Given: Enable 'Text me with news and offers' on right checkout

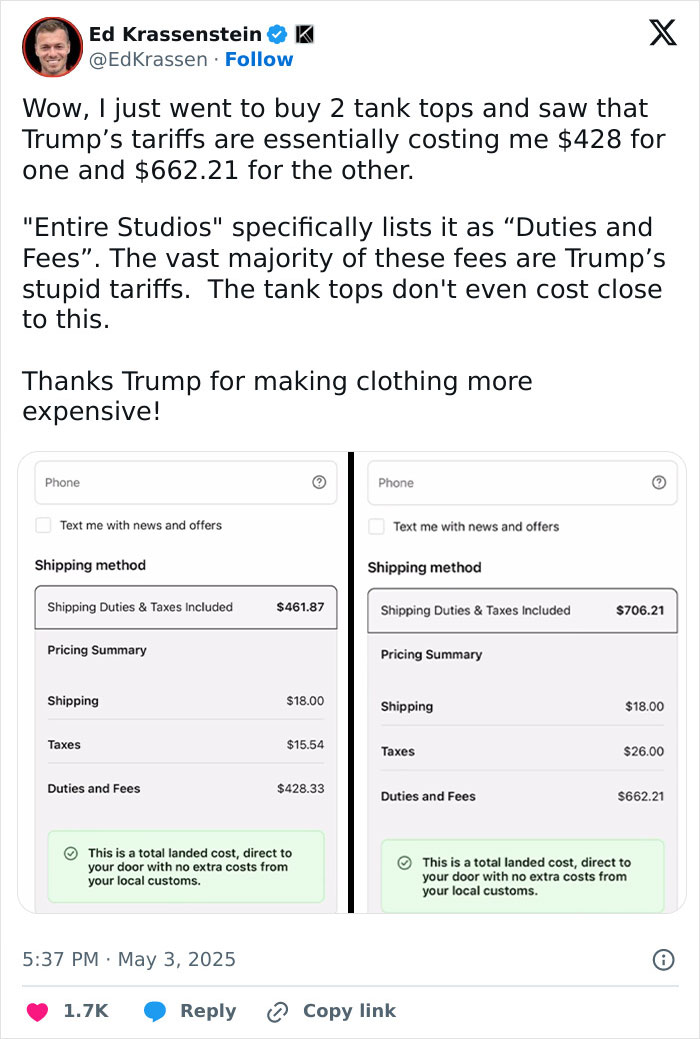Looking at the screenshot, I should click(x=377, y=526).
